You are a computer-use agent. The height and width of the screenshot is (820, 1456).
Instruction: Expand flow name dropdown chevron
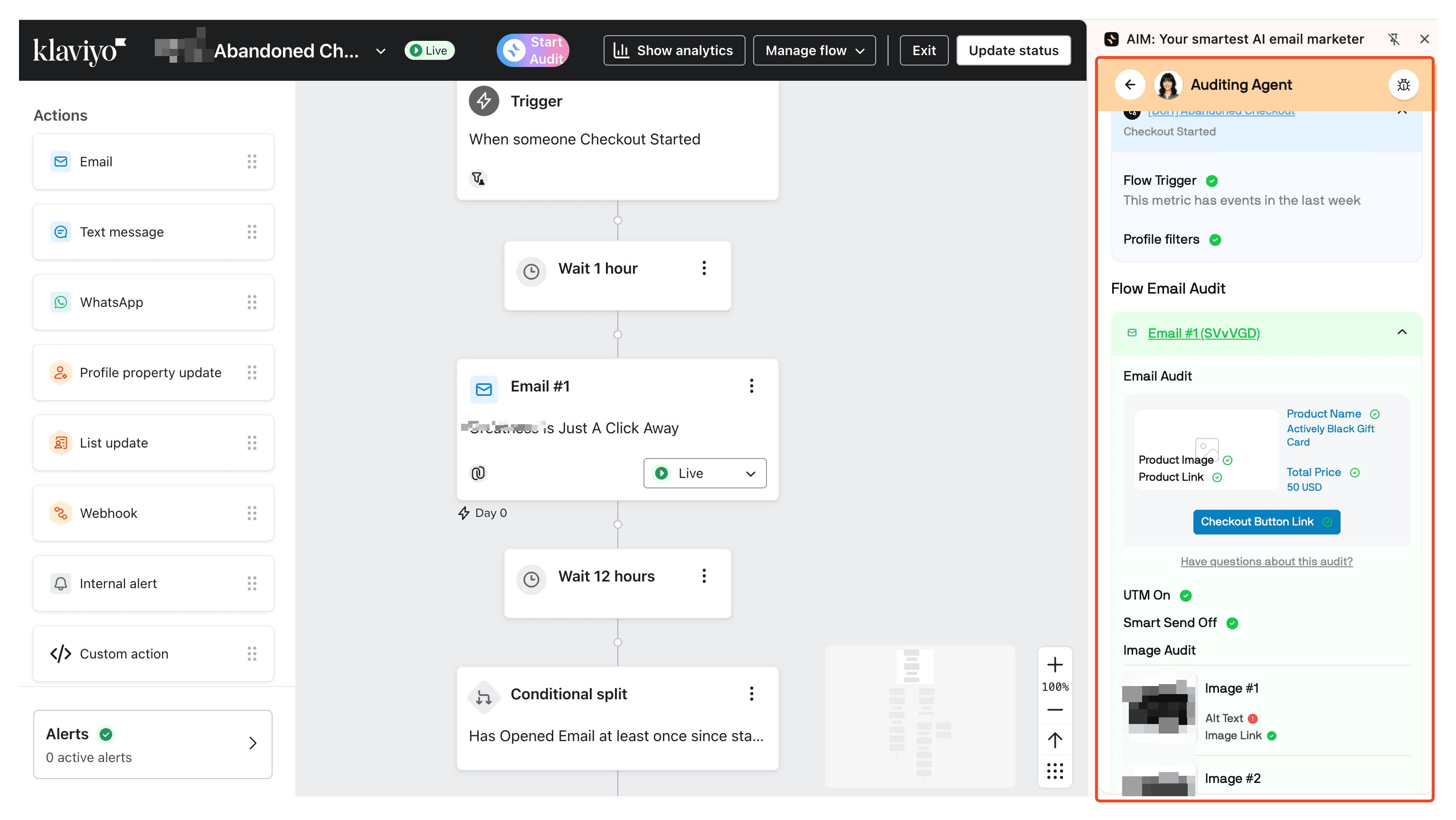pyautogui.click(x=381, y=51)
